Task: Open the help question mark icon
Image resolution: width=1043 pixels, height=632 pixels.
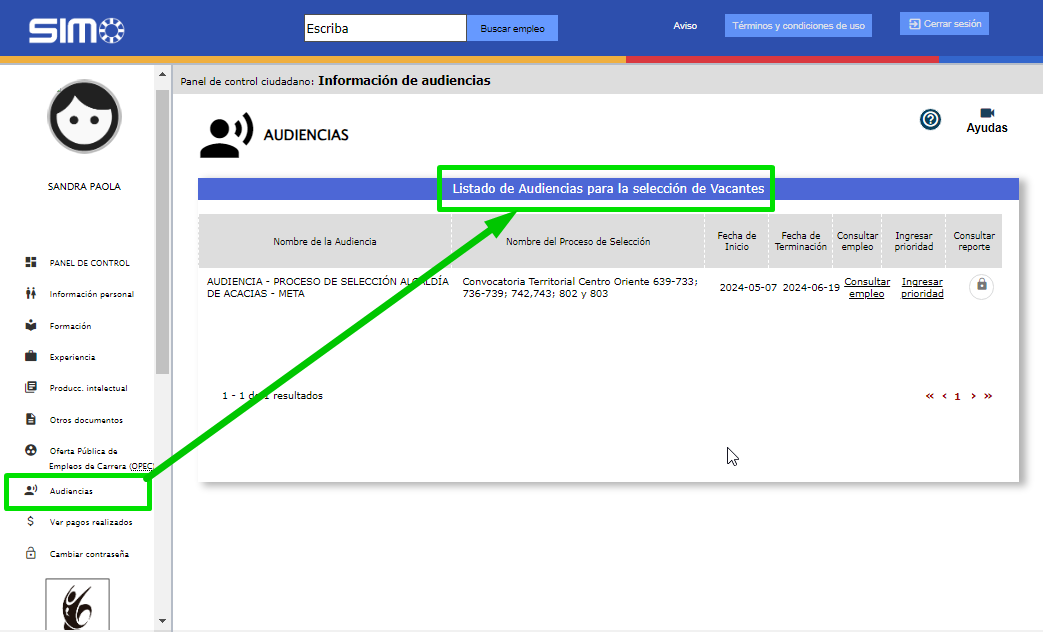Action: (930, 120)
